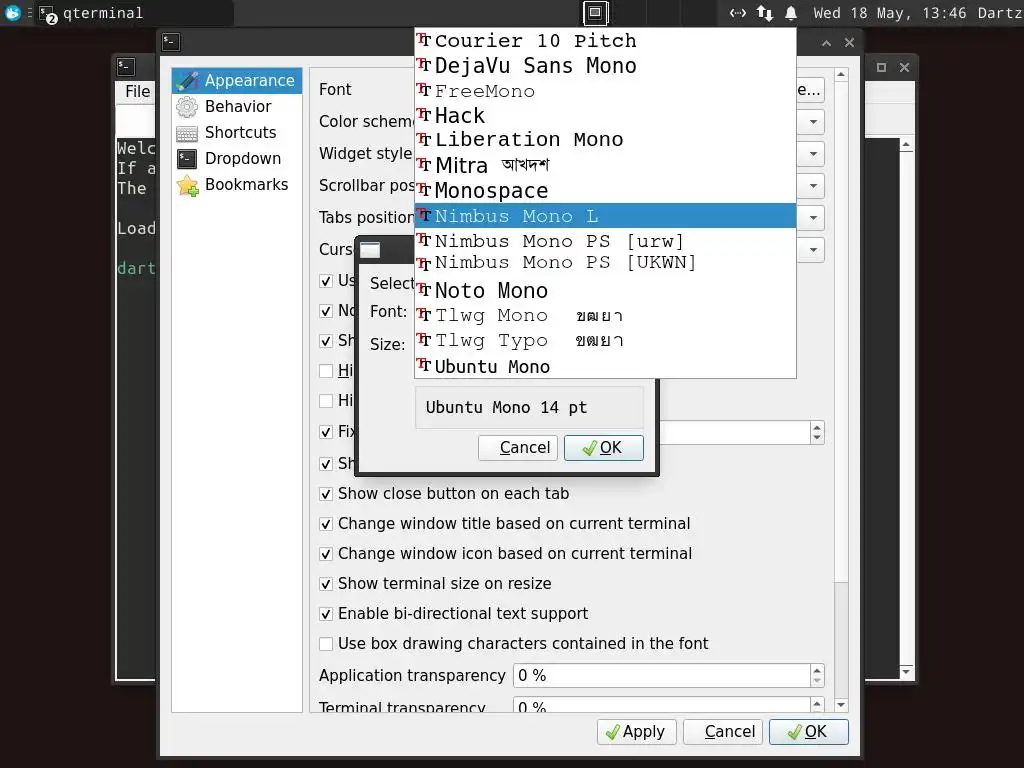Choose Nimbus Mono PS [UKWN] font
This screenshot has width=1024, height=768.
(605, 263)
